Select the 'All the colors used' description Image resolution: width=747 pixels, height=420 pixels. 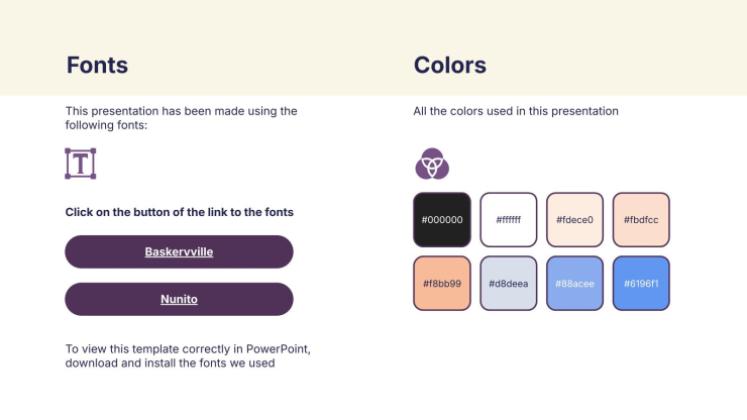(515, 111)
